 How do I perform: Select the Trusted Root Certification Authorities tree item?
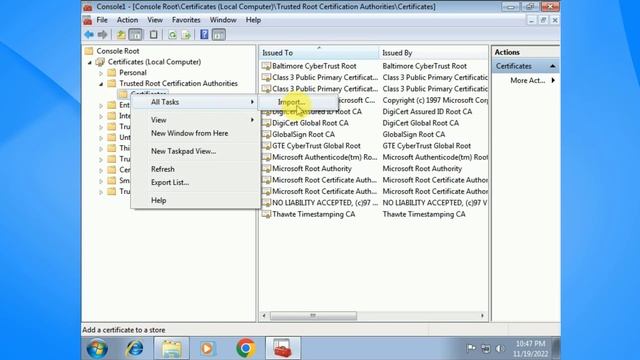(x=178, y=83)
